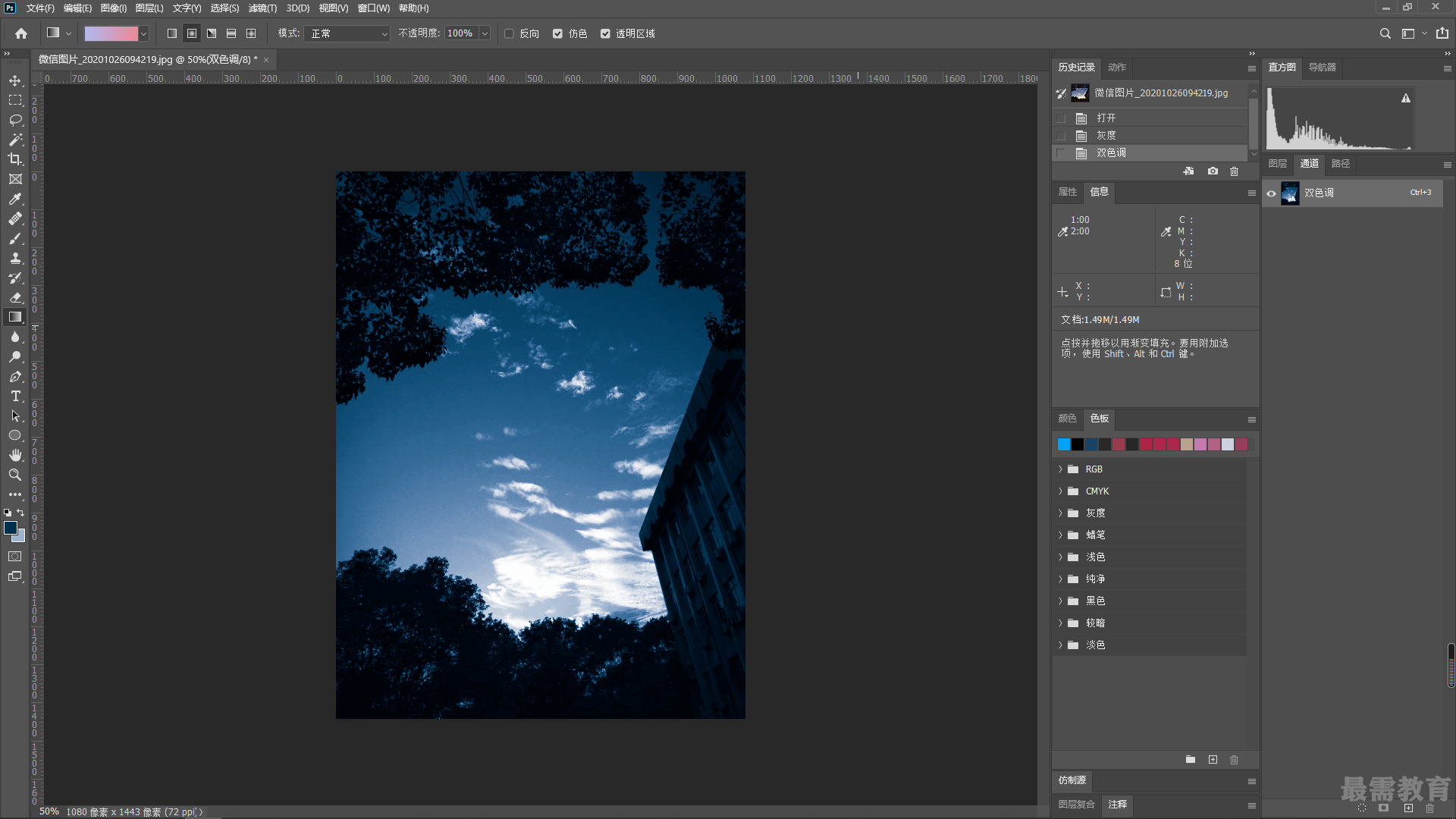Swap foreground and background colors
Image resolution: width=1456 pixels, height=819 pixels.
pyautogui.click(x=20, y=513)
